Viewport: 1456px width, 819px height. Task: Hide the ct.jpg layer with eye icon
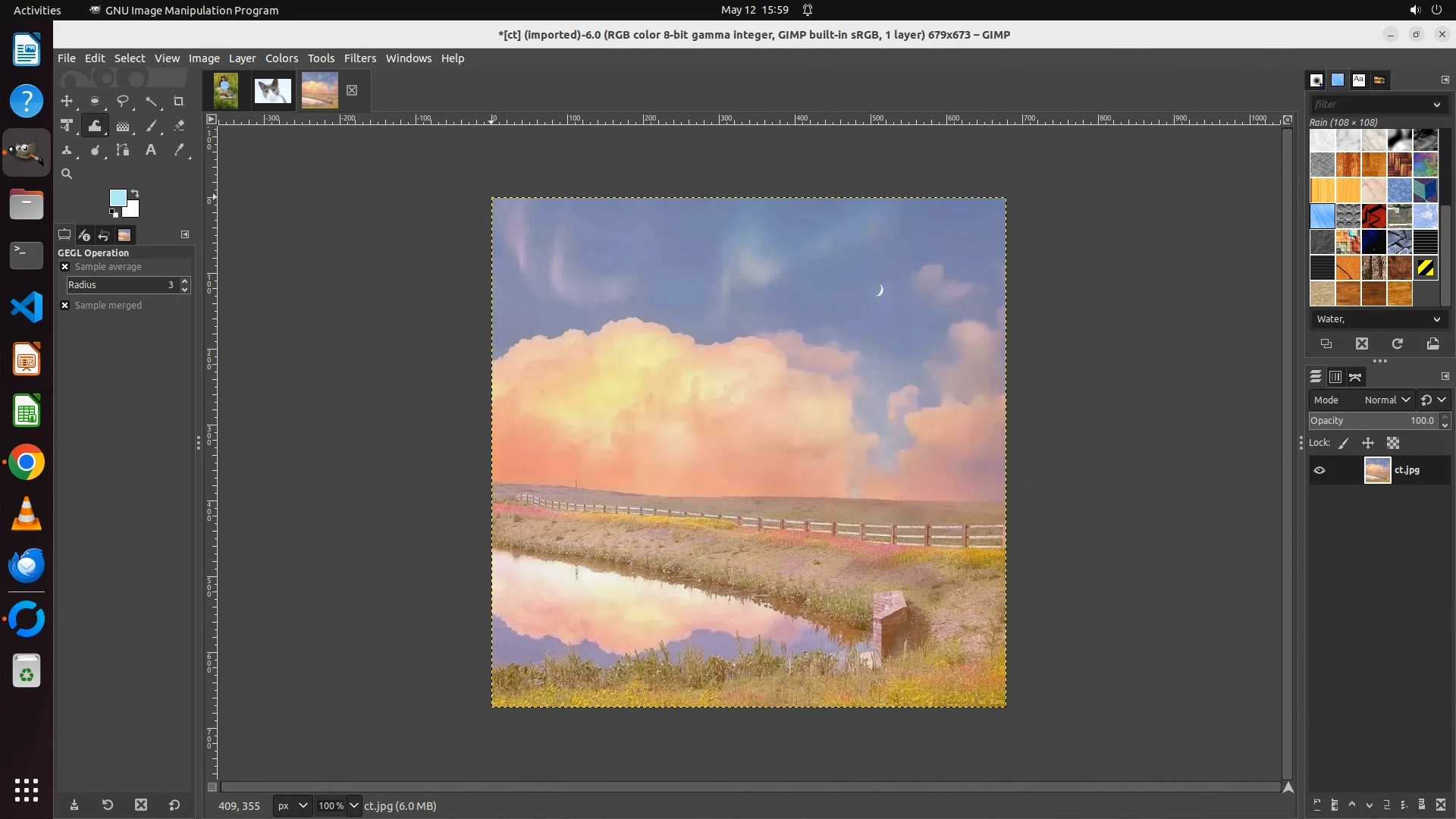[x=1319, y=470]
